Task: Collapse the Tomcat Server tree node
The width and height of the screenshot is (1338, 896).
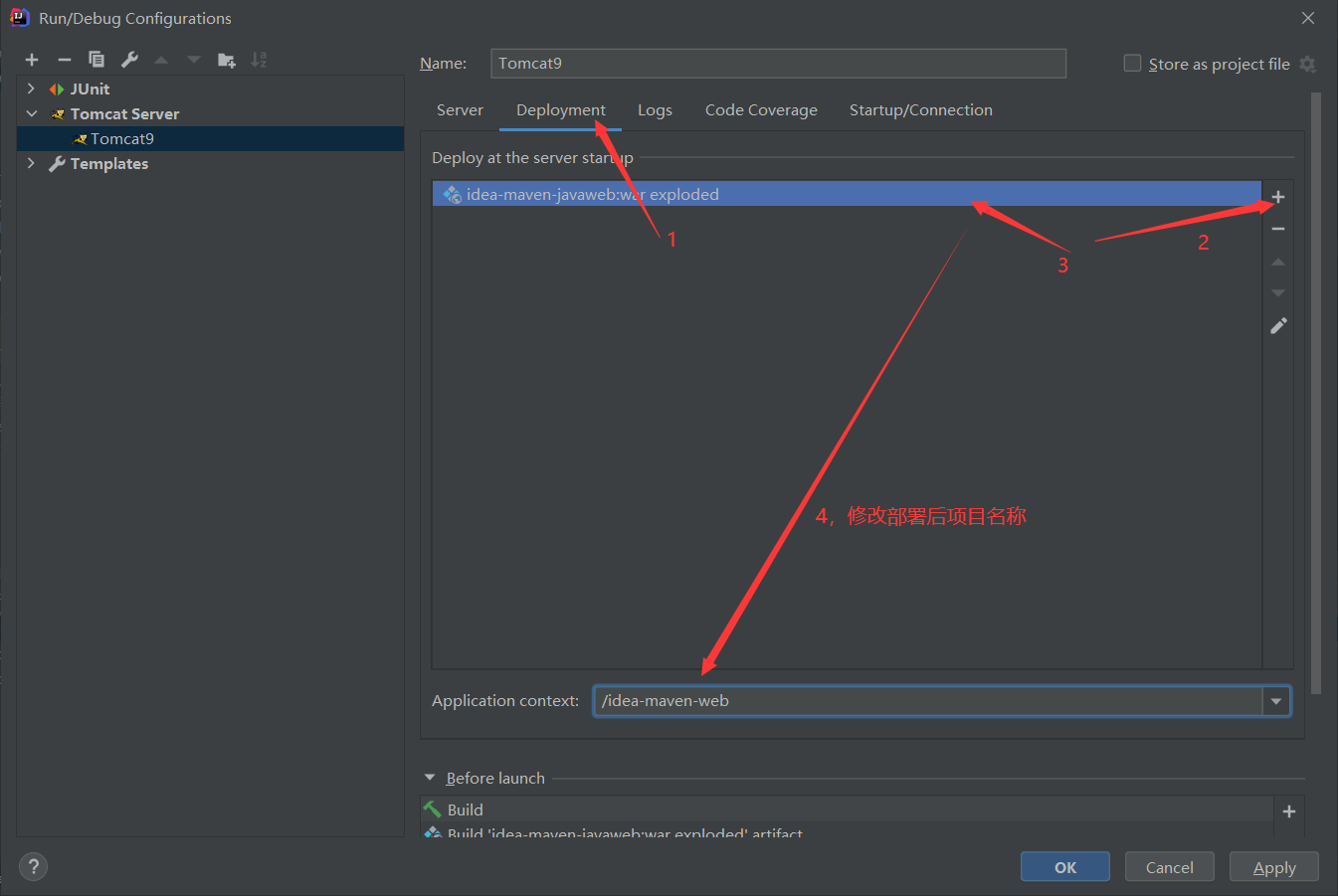Action: (31, 114)
